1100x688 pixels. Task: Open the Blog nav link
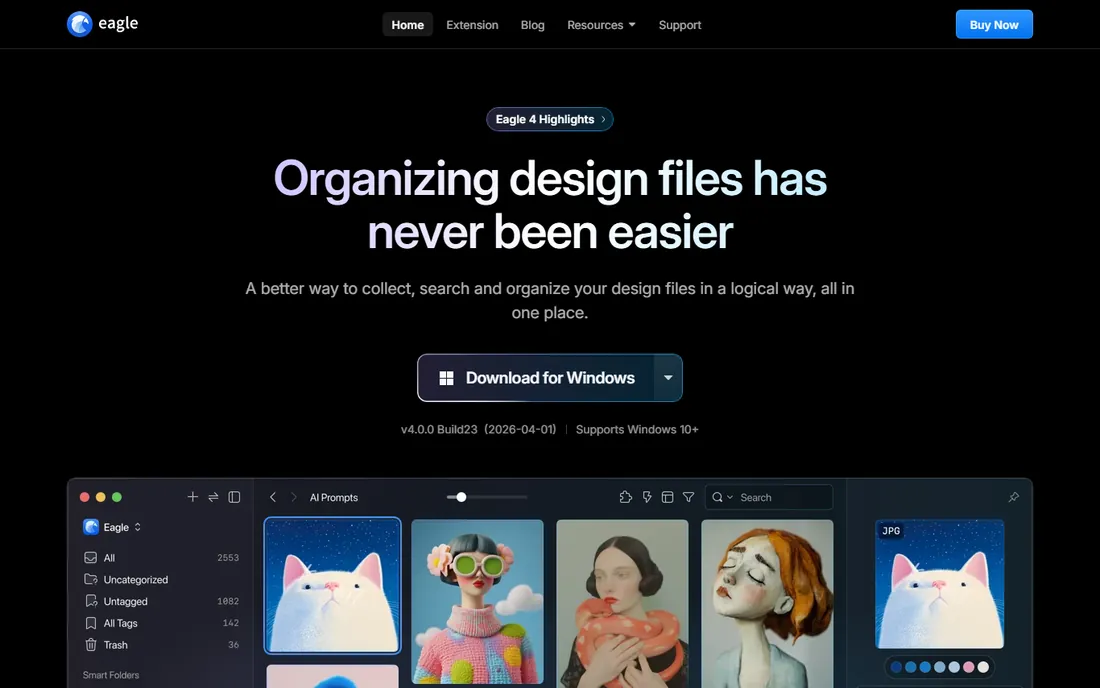532,25
